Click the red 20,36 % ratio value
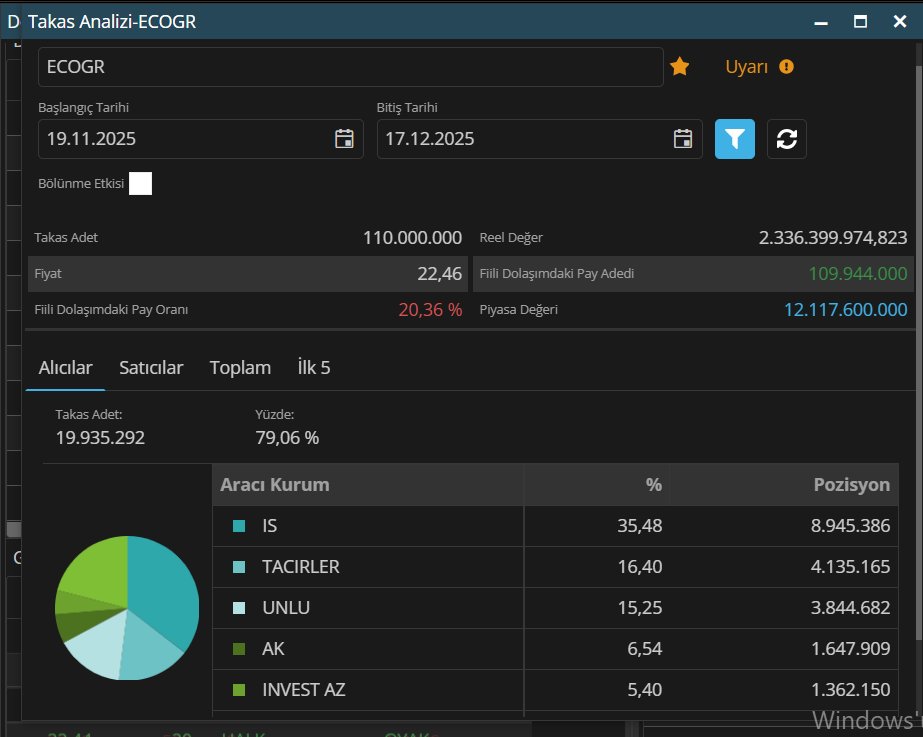923x737 pixels. click(430, 310)
